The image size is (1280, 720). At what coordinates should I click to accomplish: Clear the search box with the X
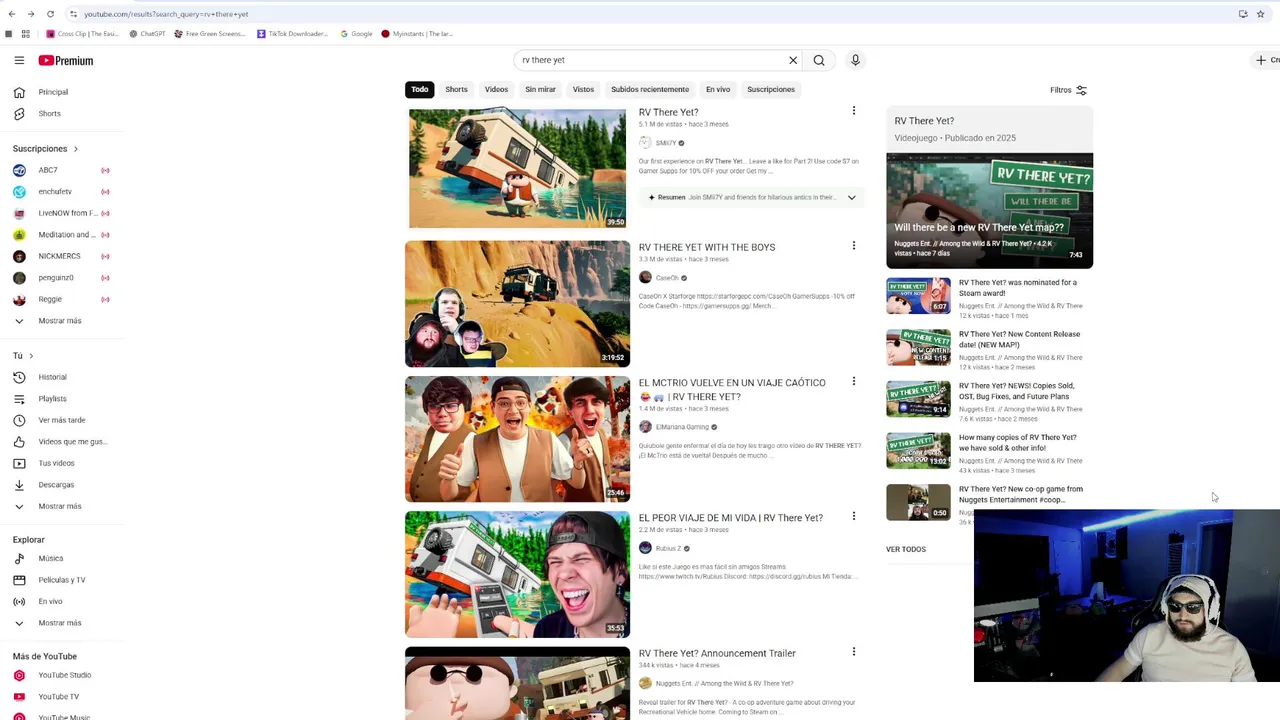point(793,60)
